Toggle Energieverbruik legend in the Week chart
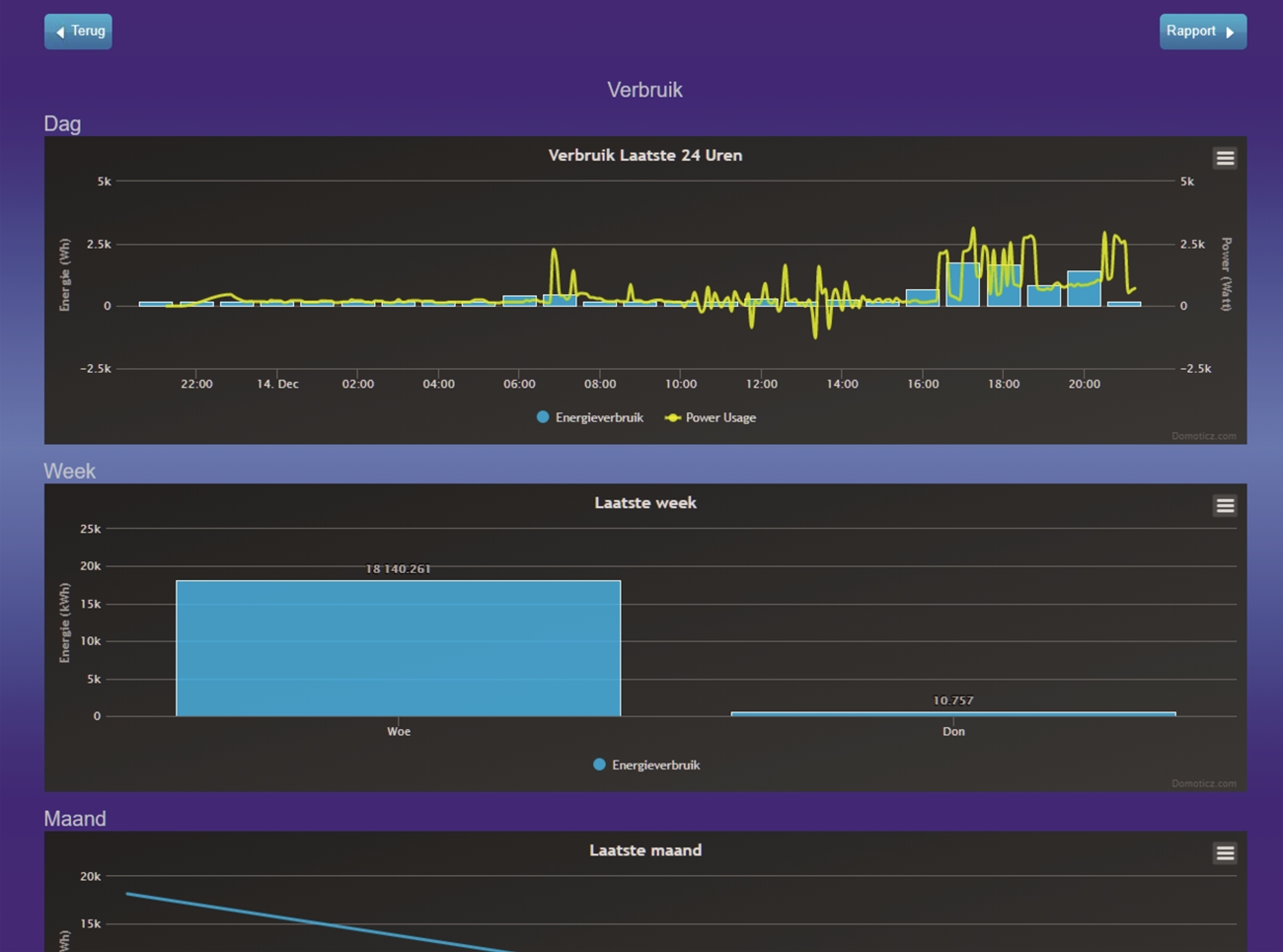 pyautogui.click(x=646, y=765)
